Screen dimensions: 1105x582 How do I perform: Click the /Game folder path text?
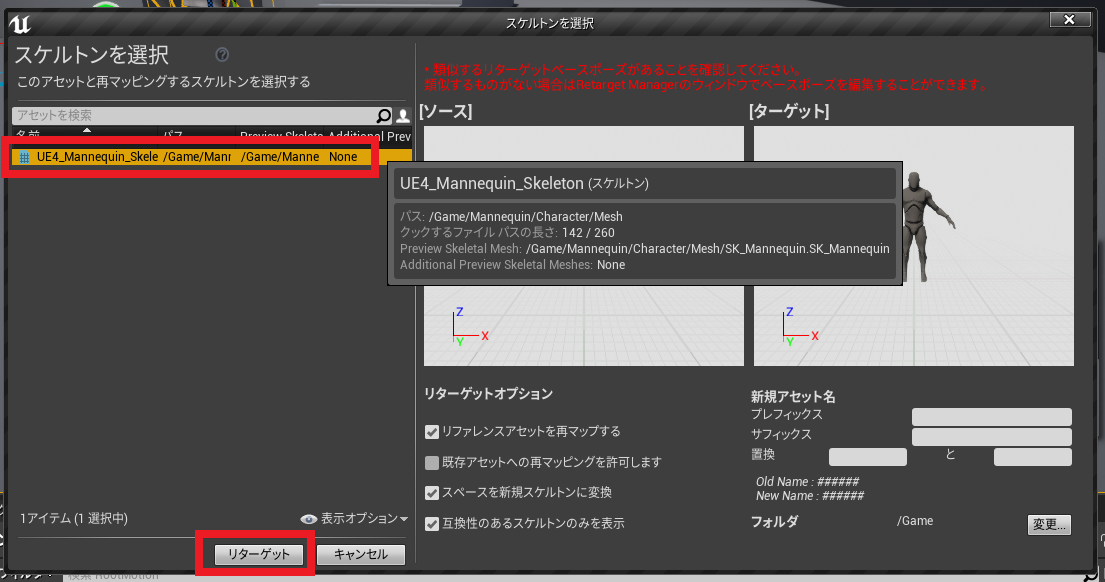(915, 521)
